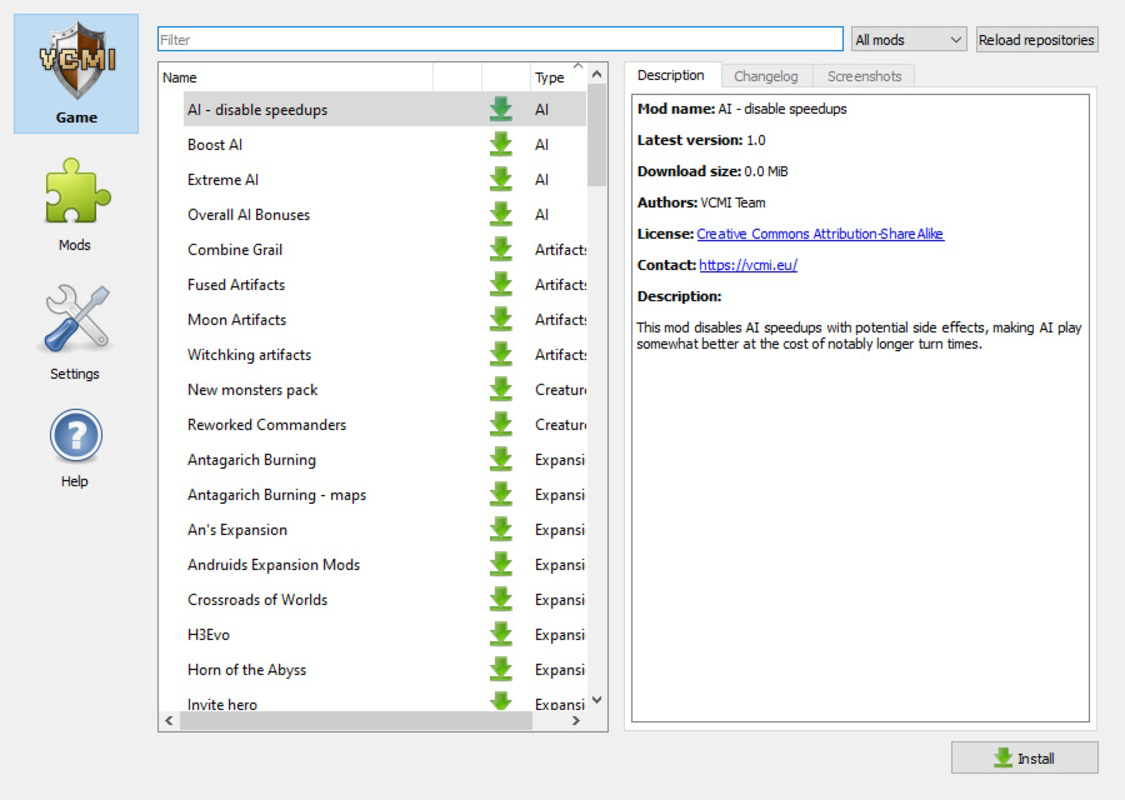The height and width of the screenshot is (800, 1125).
Task: Click download arrow for Andruids Expansion Mods
Action: pos(501,564)
